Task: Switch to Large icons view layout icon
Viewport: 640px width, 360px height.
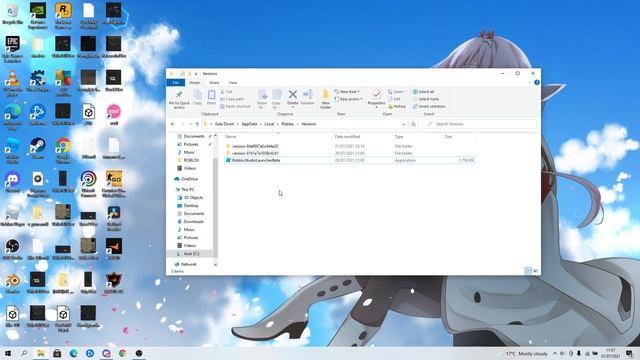Action: coord(536,271)
